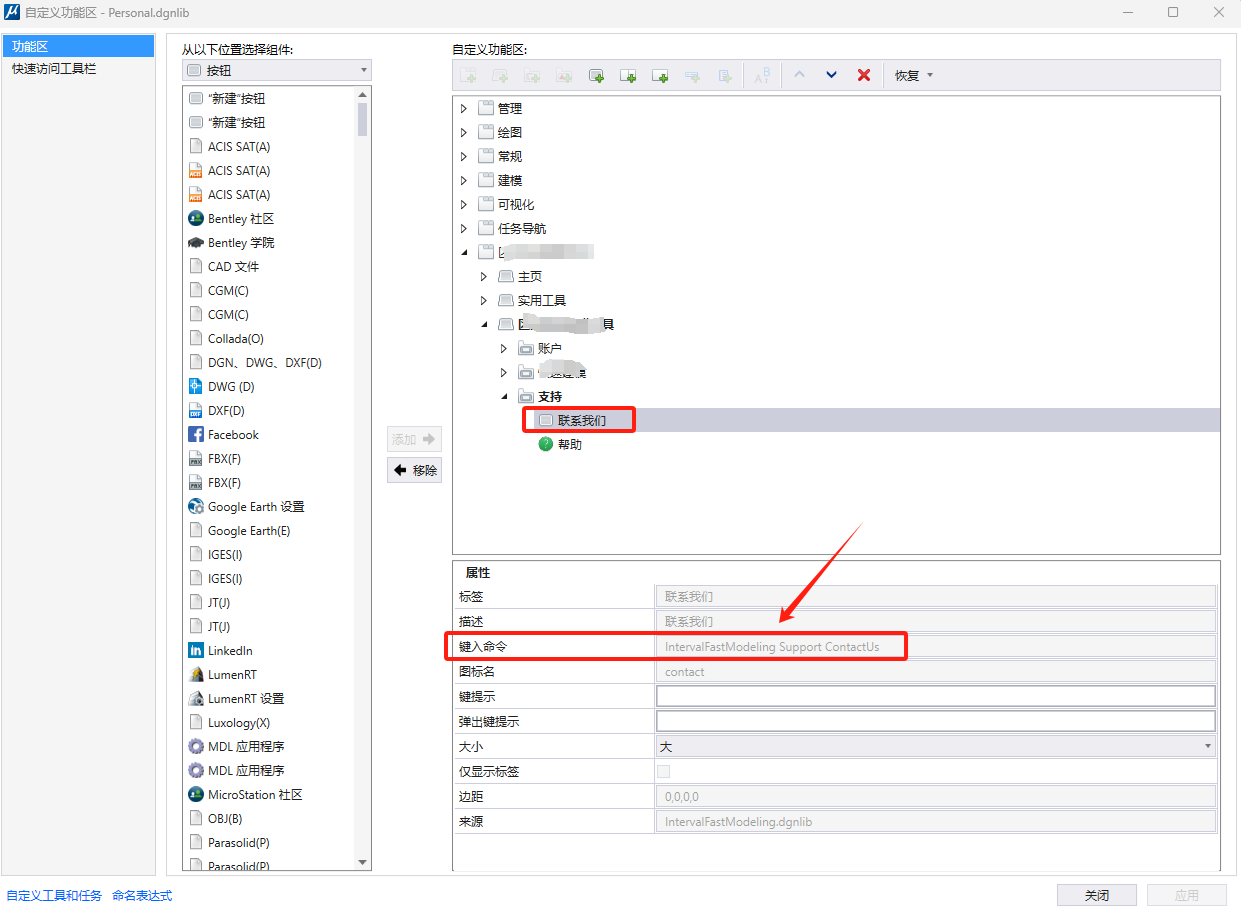Image resolution: width=1241 pixels, height=915 pixels.
Task: Expand the 管理 tree node
Action: (x=463, y=108)
